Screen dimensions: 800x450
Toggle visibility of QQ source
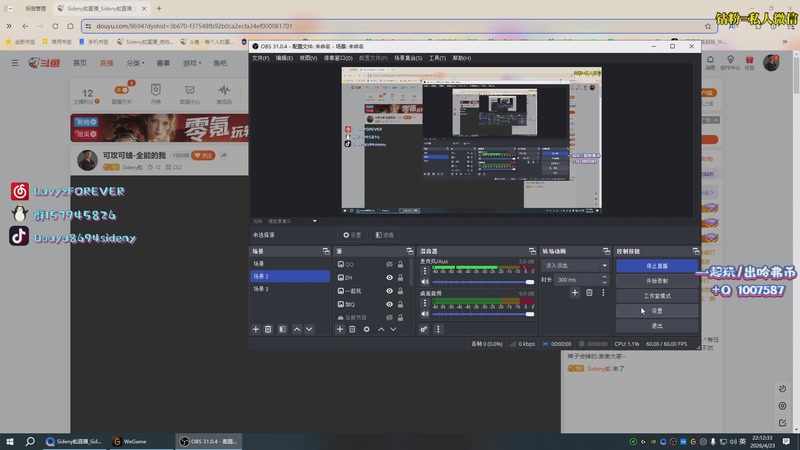tap(389, 264)
